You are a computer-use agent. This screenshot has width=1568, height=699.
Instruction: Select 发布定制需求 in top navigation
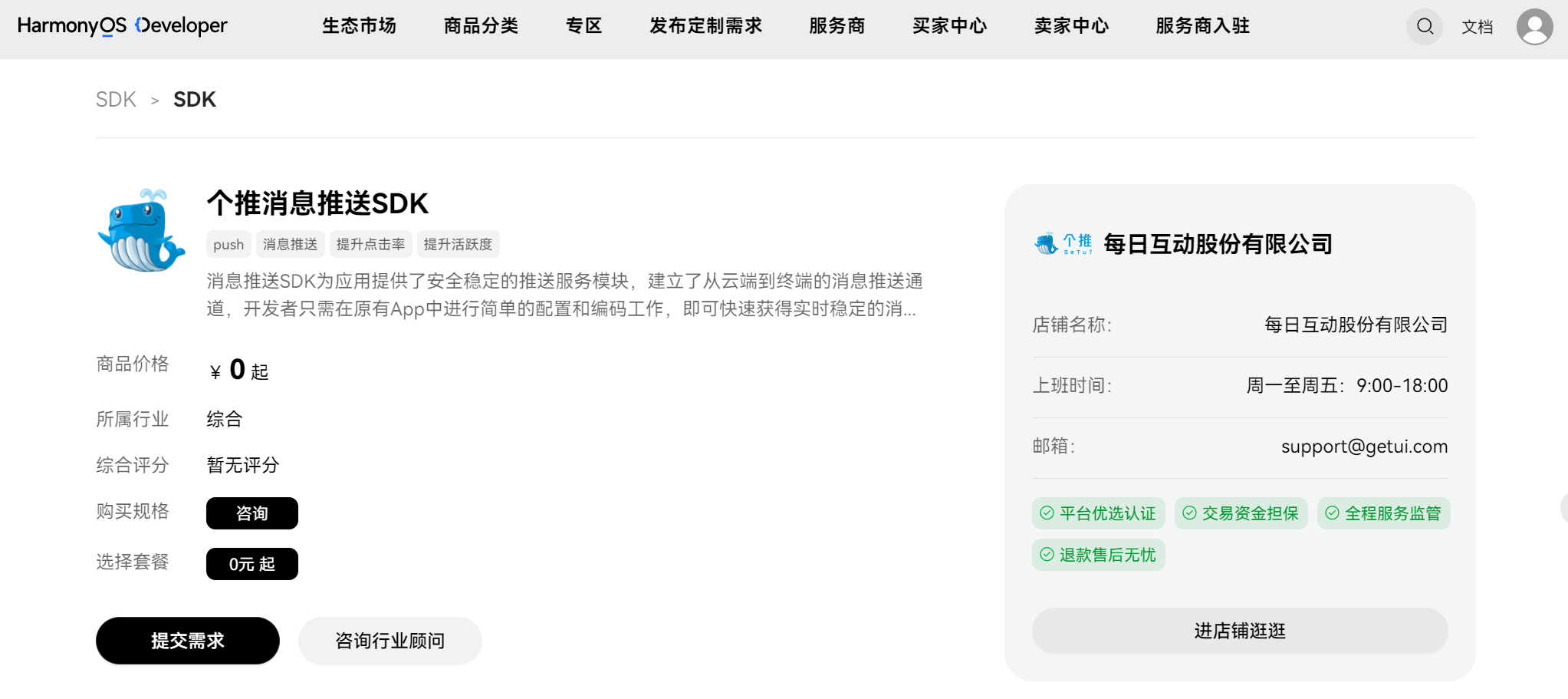pyautogui.click(x=705, y=26)
